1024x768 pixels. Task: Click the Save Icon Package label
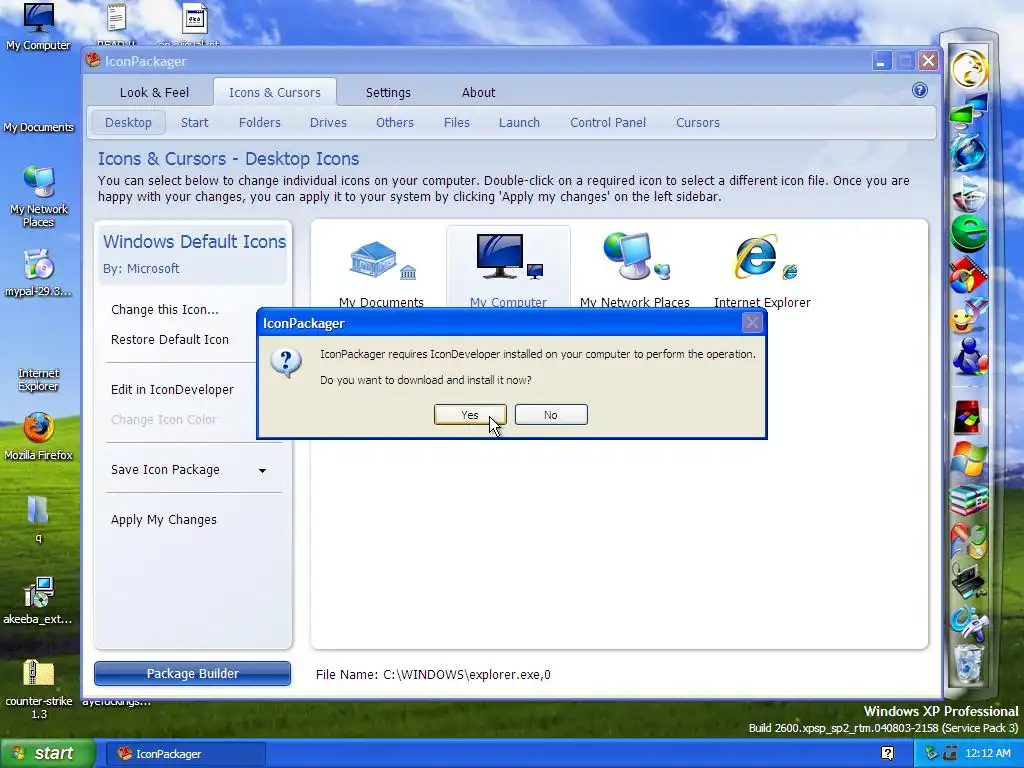(165, 470)
